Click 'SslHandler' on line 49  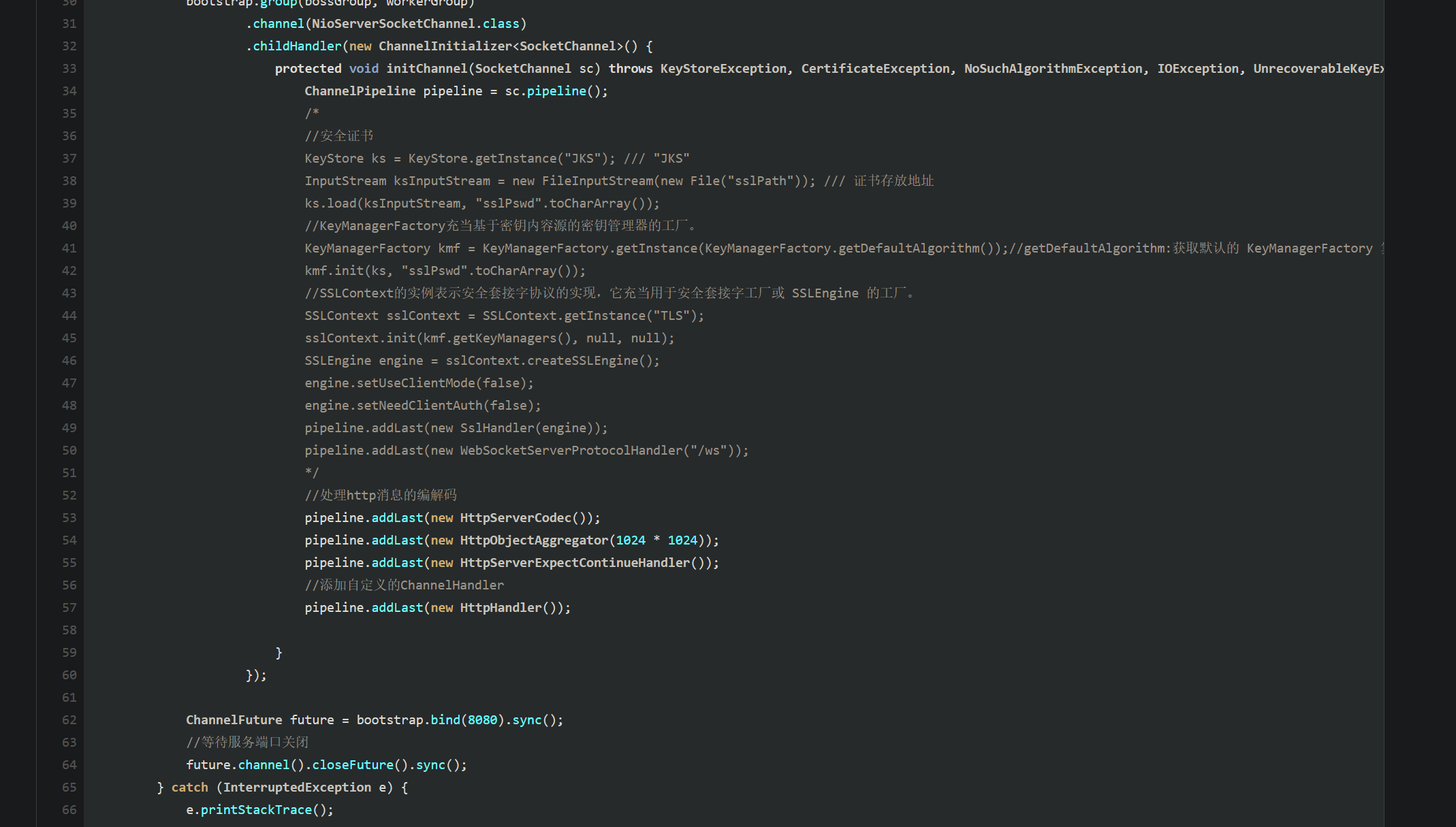(497, 428)
